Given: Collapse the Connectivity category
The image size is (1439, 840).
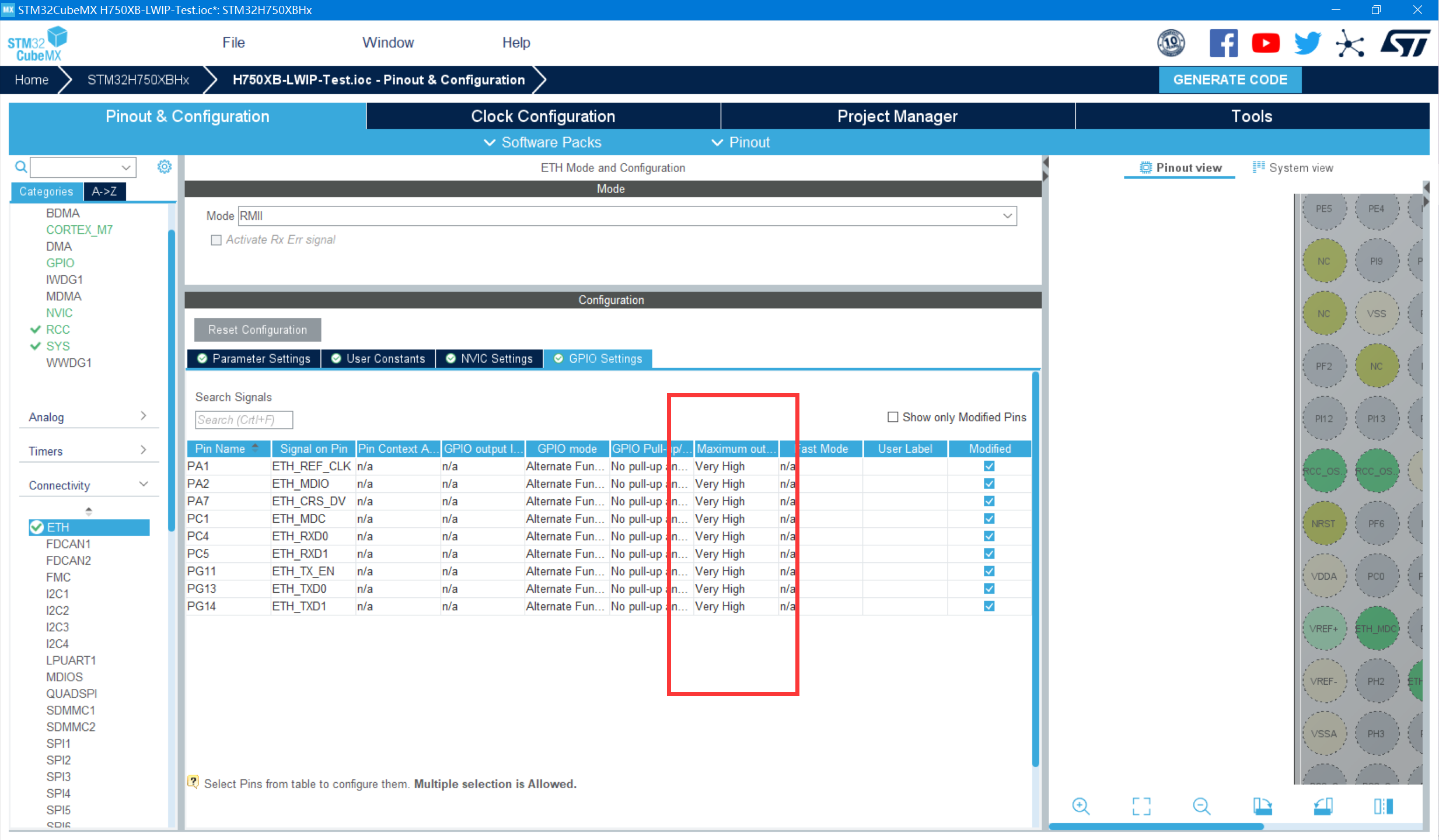Looking at the screenshot, I should coord(89,485).
